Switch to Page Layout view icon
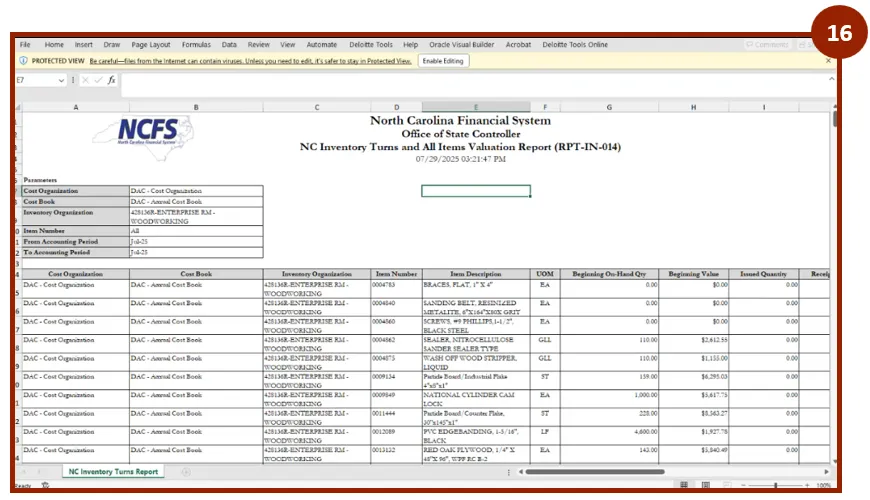Viewport: 870px width, 500px height. pyautogui.click(x=704, y=485)
